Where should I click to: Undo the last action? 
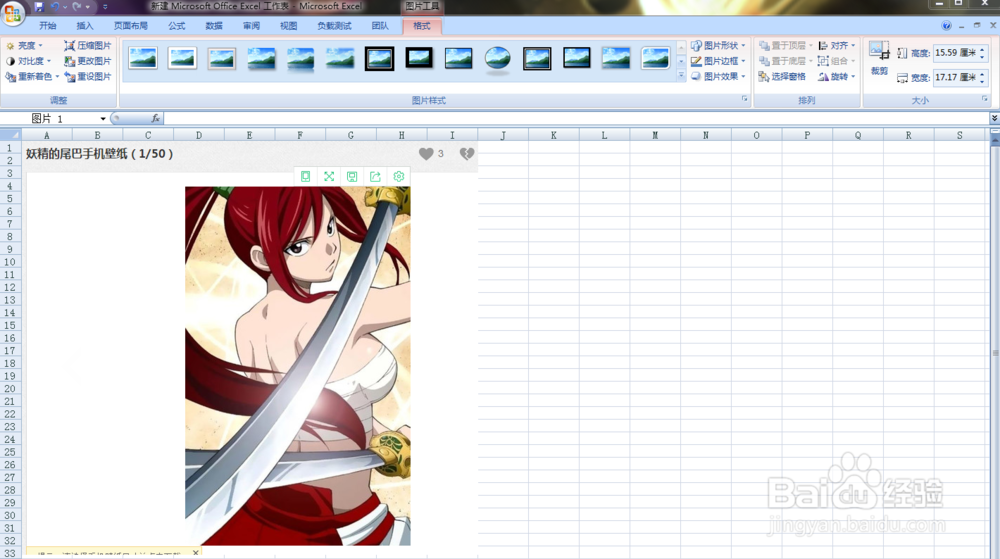coord(55,6)
